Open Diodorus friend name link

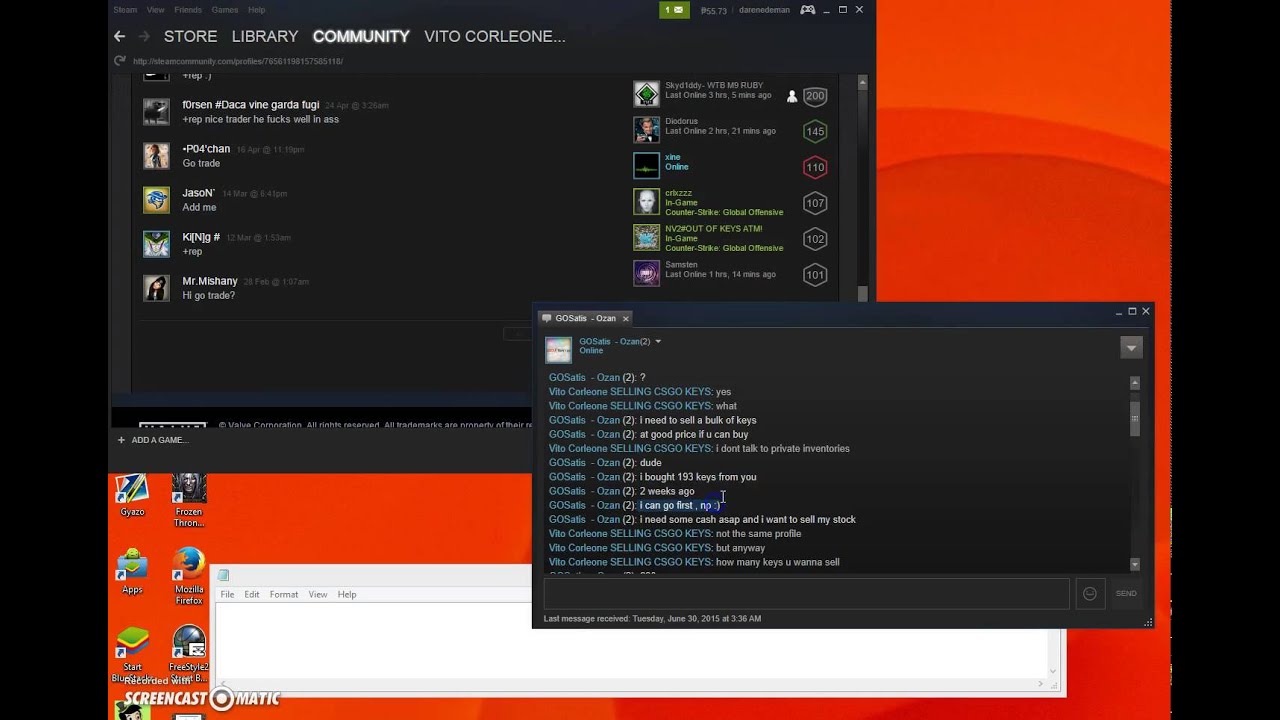[682, 121]
